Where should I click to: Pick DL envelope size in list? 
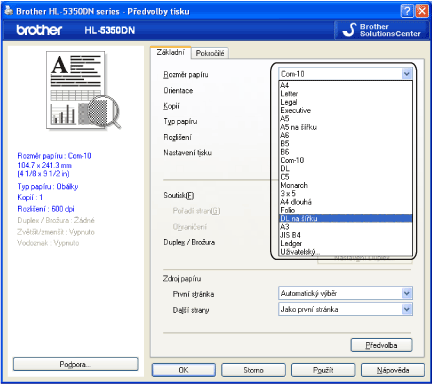345,169
